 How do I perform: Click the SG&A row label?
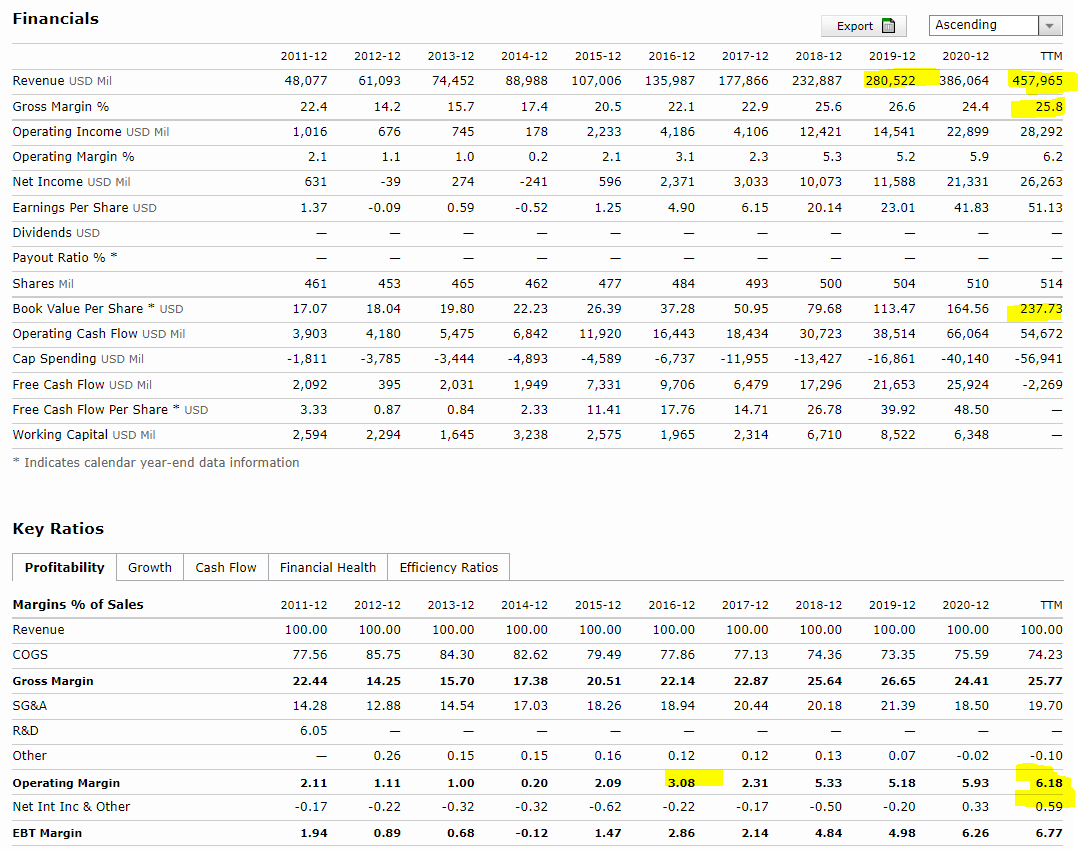click(30, 705)
